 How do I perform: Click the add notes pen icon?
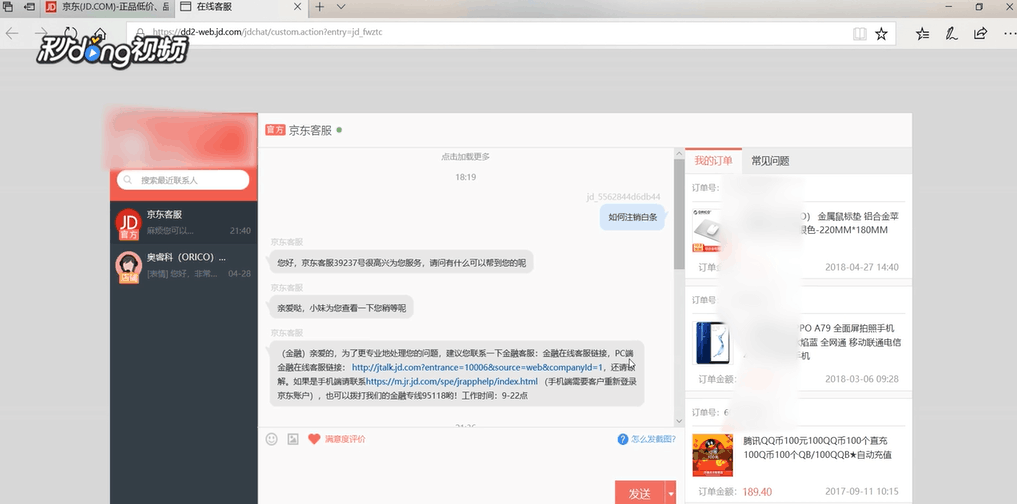[x=951, y=34]
